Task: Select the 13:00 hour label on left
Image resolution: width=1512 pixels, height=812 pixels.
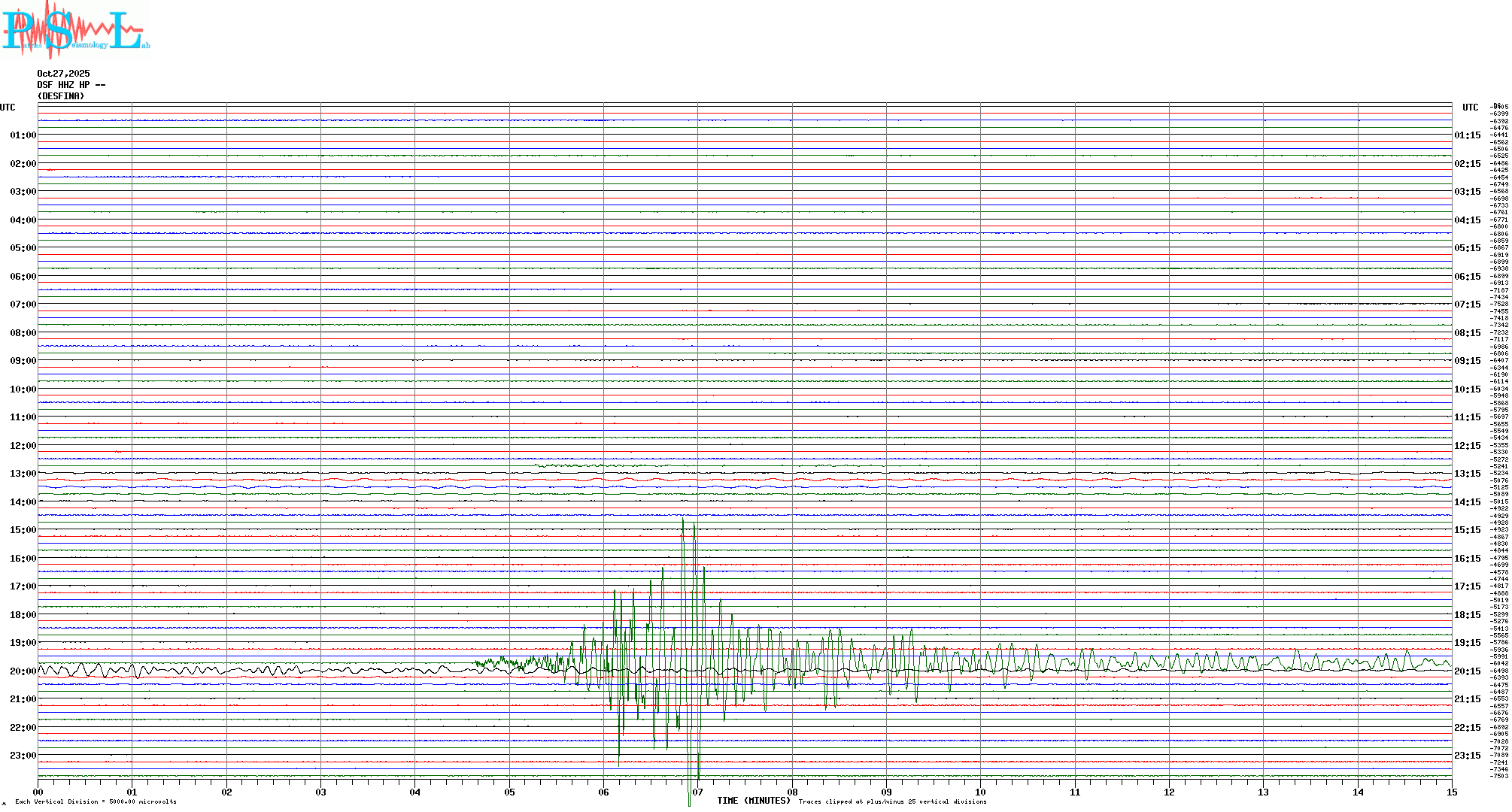Action: 23,474
